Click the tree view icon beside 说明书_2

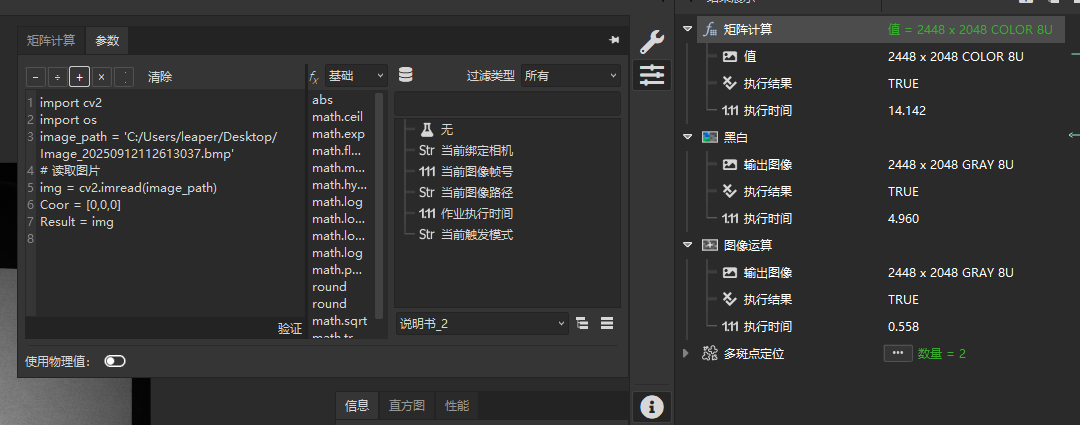[x=583, y=323]
